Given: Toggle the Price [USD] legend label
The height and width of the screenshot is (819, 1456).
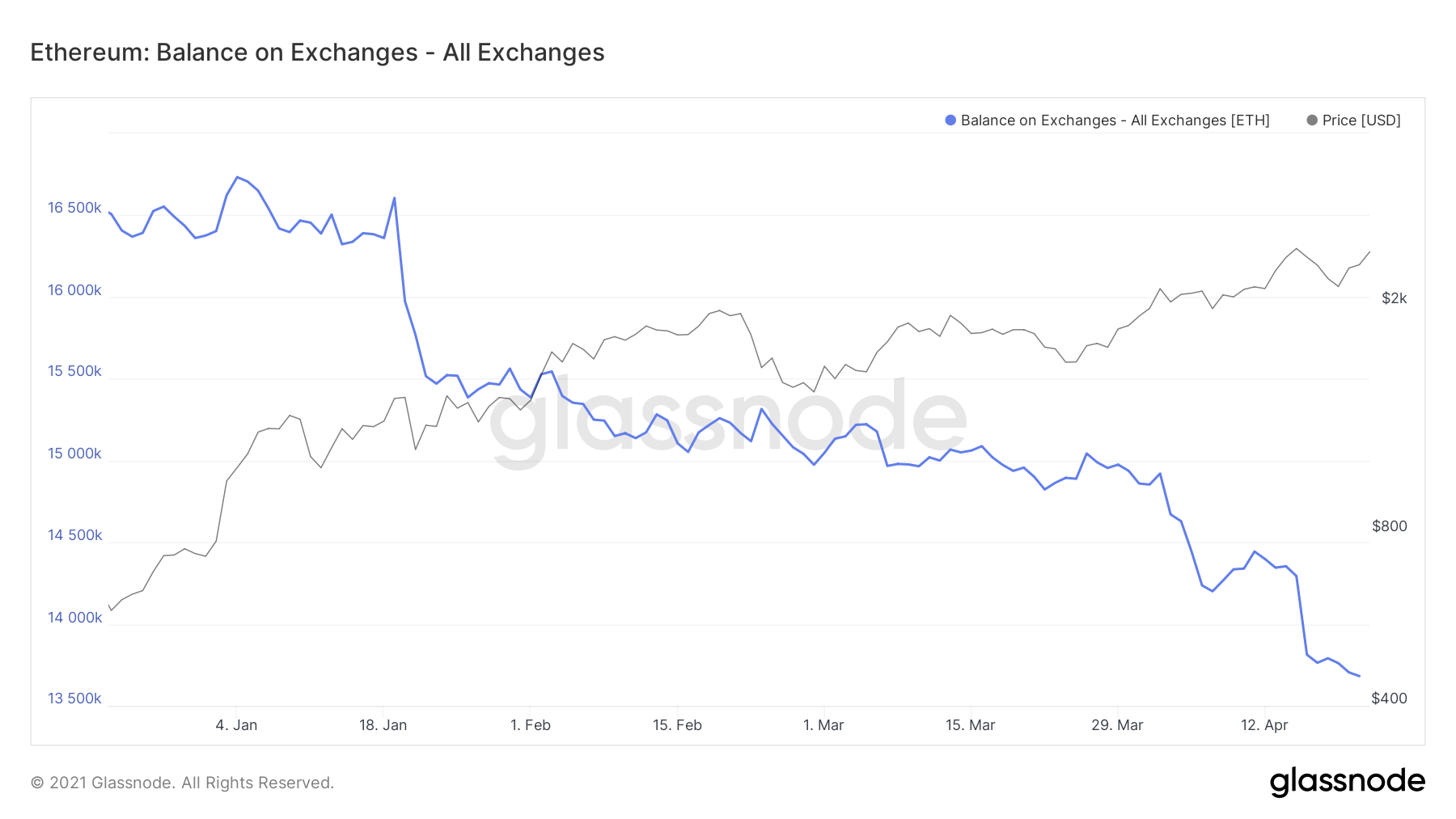Looking at the screenshot, I should click(1361, 120).
